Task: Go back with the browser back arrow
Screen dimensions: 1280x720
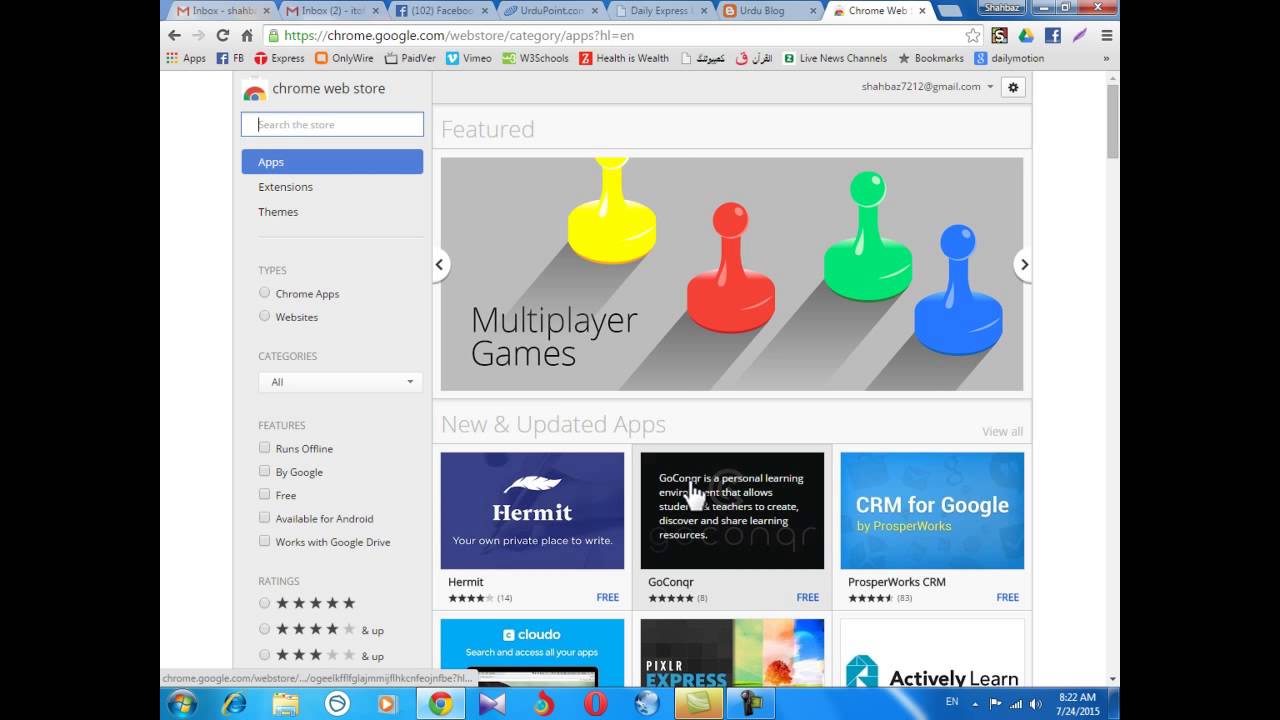Action: click(175, 35)
